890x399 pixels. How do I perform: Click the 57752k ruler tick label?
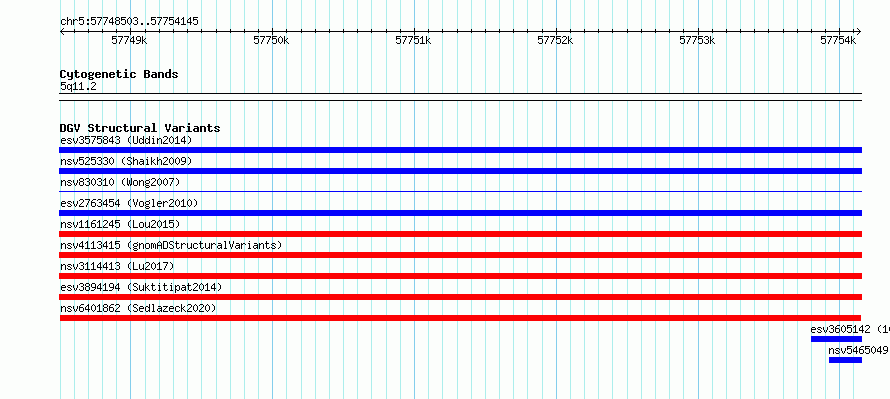click(555, 41)
